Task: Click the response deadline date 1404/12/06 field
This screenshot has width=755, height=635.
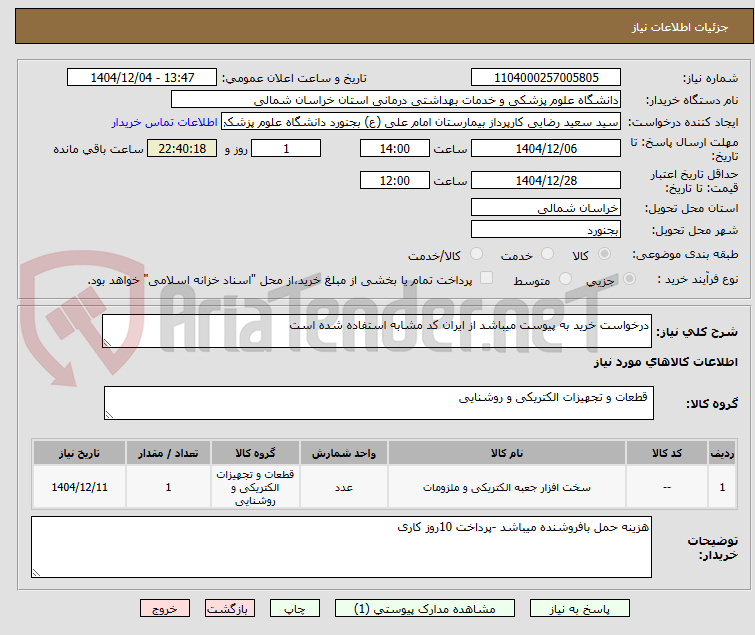Action: pyautogui.click(x=546, y=148)
